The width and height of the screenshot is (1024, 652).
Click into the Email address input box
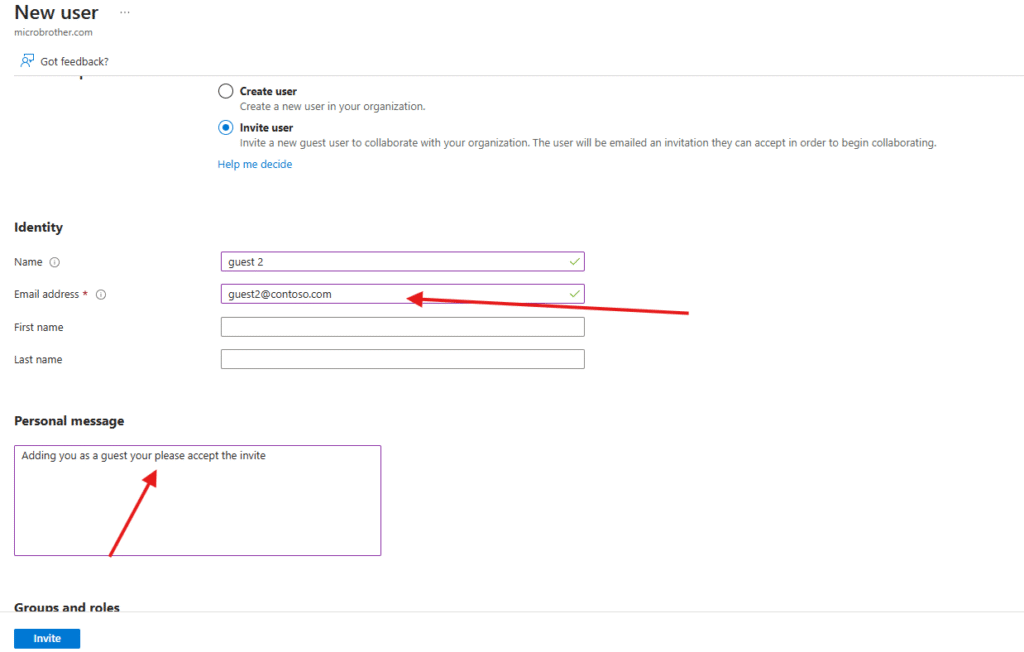pyautogui.click(x=390, y=294)
